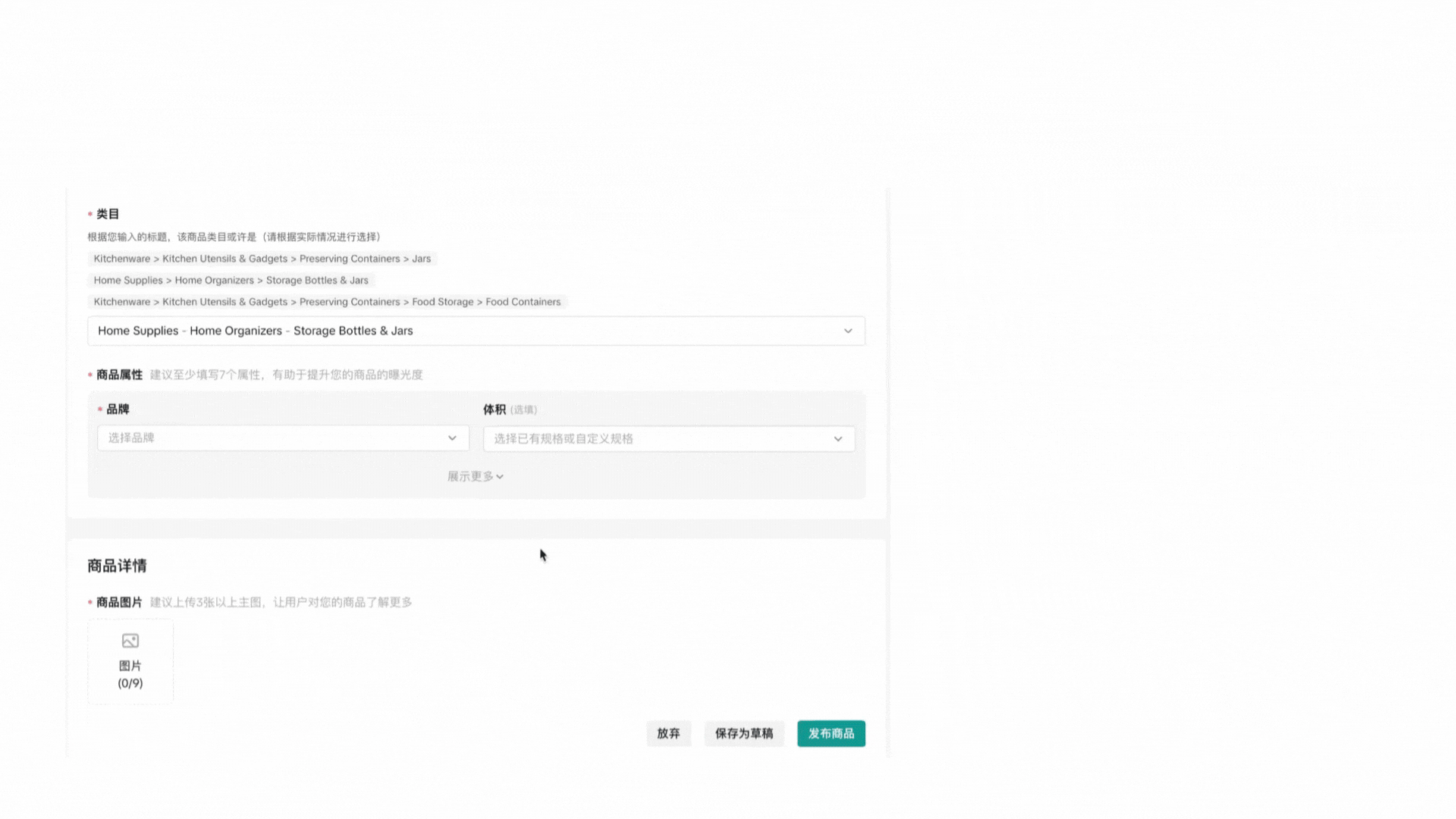Click 保存为草稿 to save draft
The width and height of the screenshot is (1456, 819).
point(744,733)
